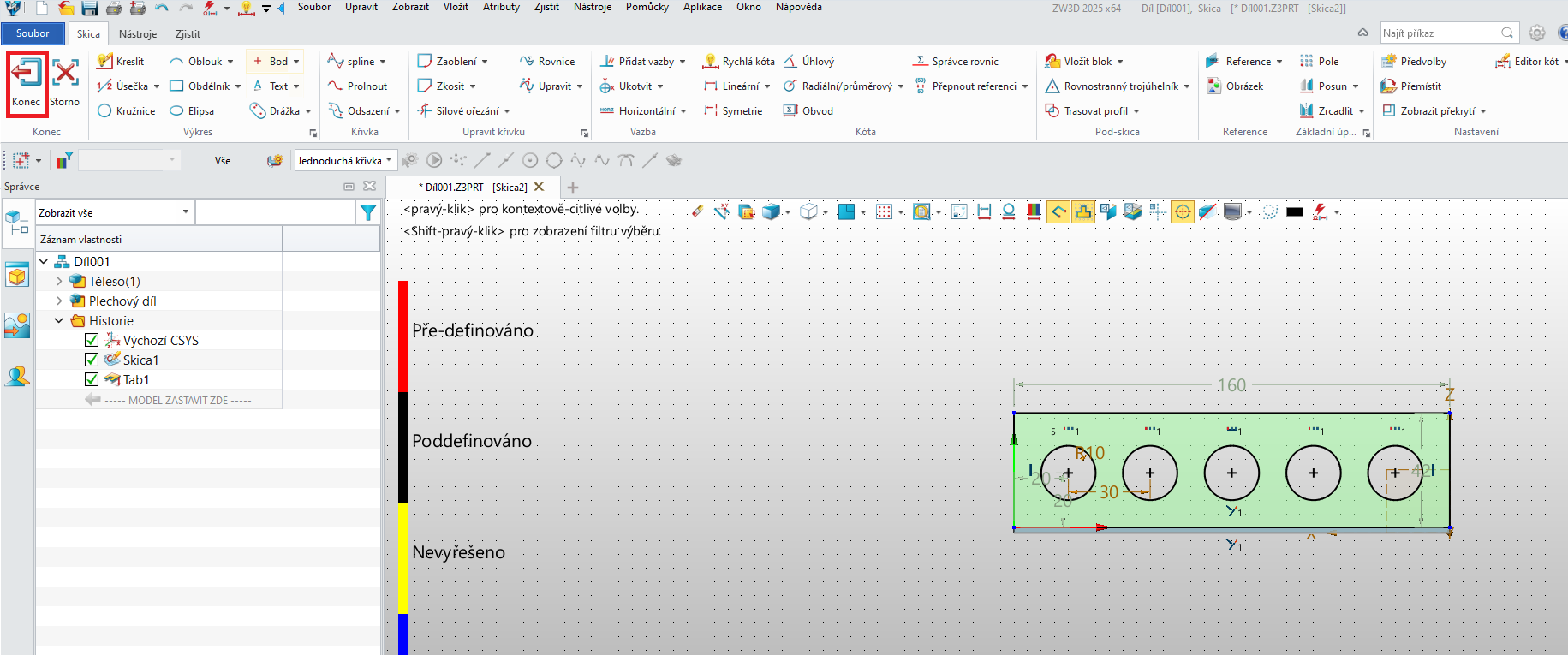Click the Rovnice equation curve tool
The height and width of the screenshot is (655, 1568).
pos(547,62)
